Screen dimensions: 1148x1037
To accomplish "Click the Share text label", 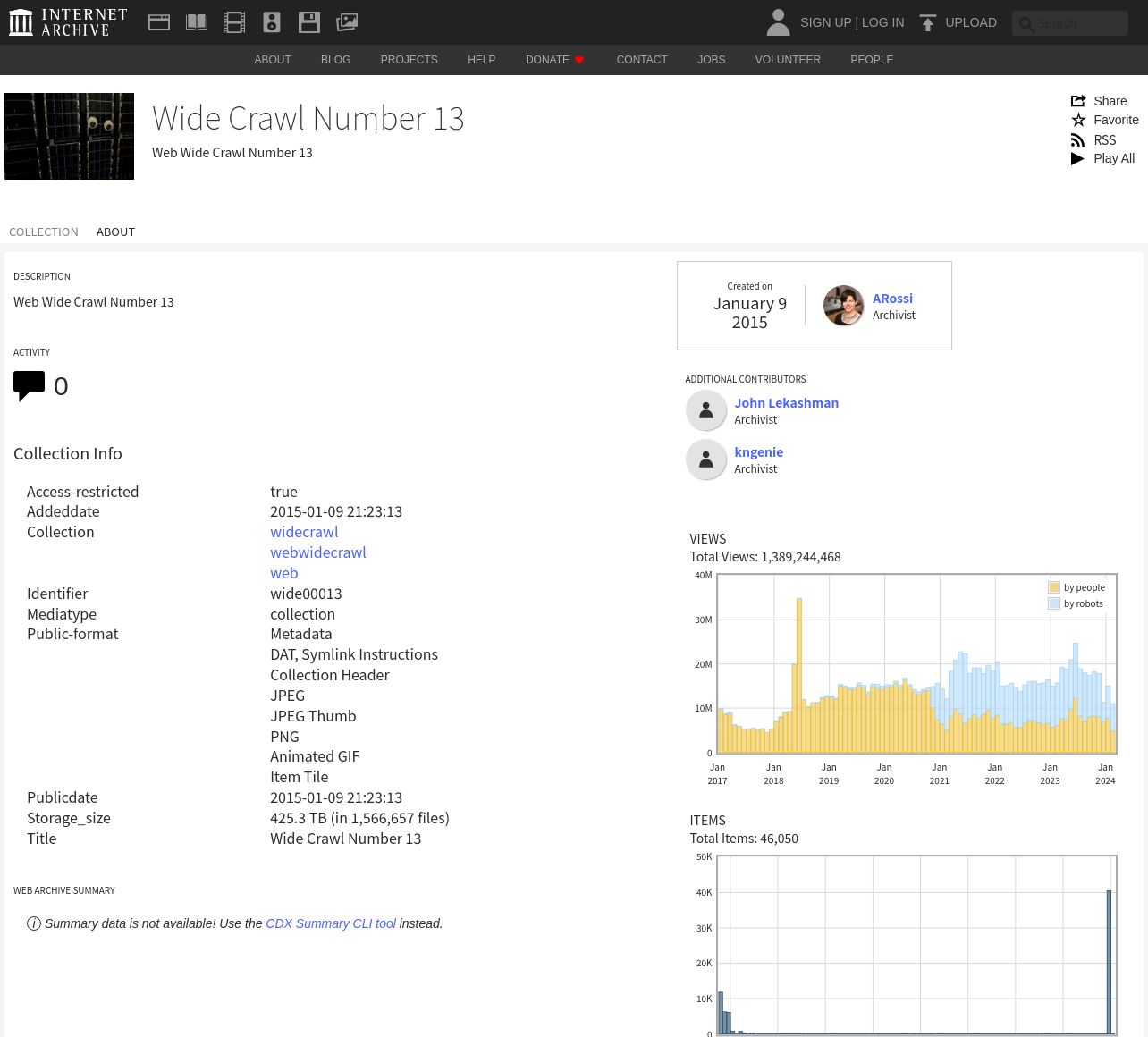I will 1110,101.
